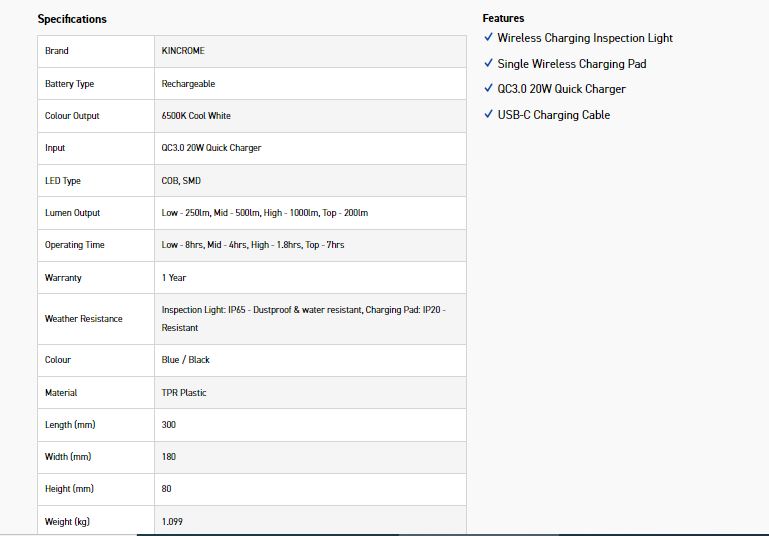Click checkmark beside USB-C Charging Cable
The width and height of the screenshot is (769, 536).
coord(488,114)
